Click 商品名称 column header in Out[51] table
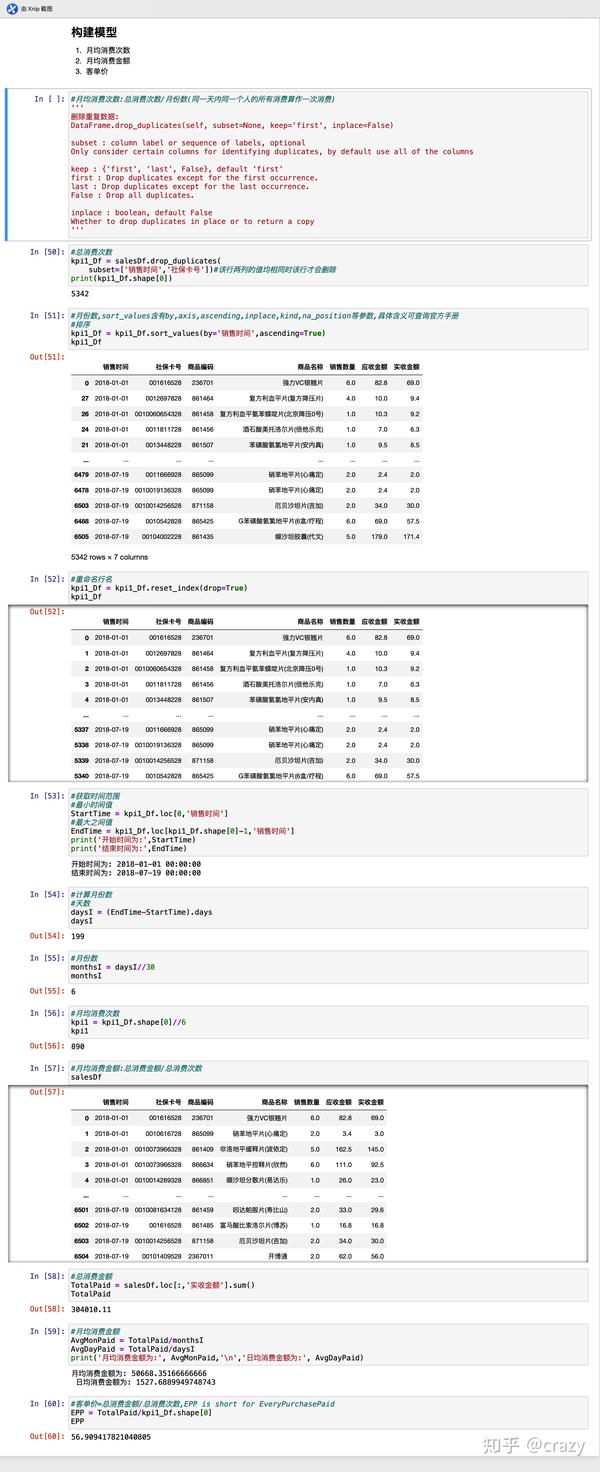This screenshot has height=1472, width=600. click(310, 368)
